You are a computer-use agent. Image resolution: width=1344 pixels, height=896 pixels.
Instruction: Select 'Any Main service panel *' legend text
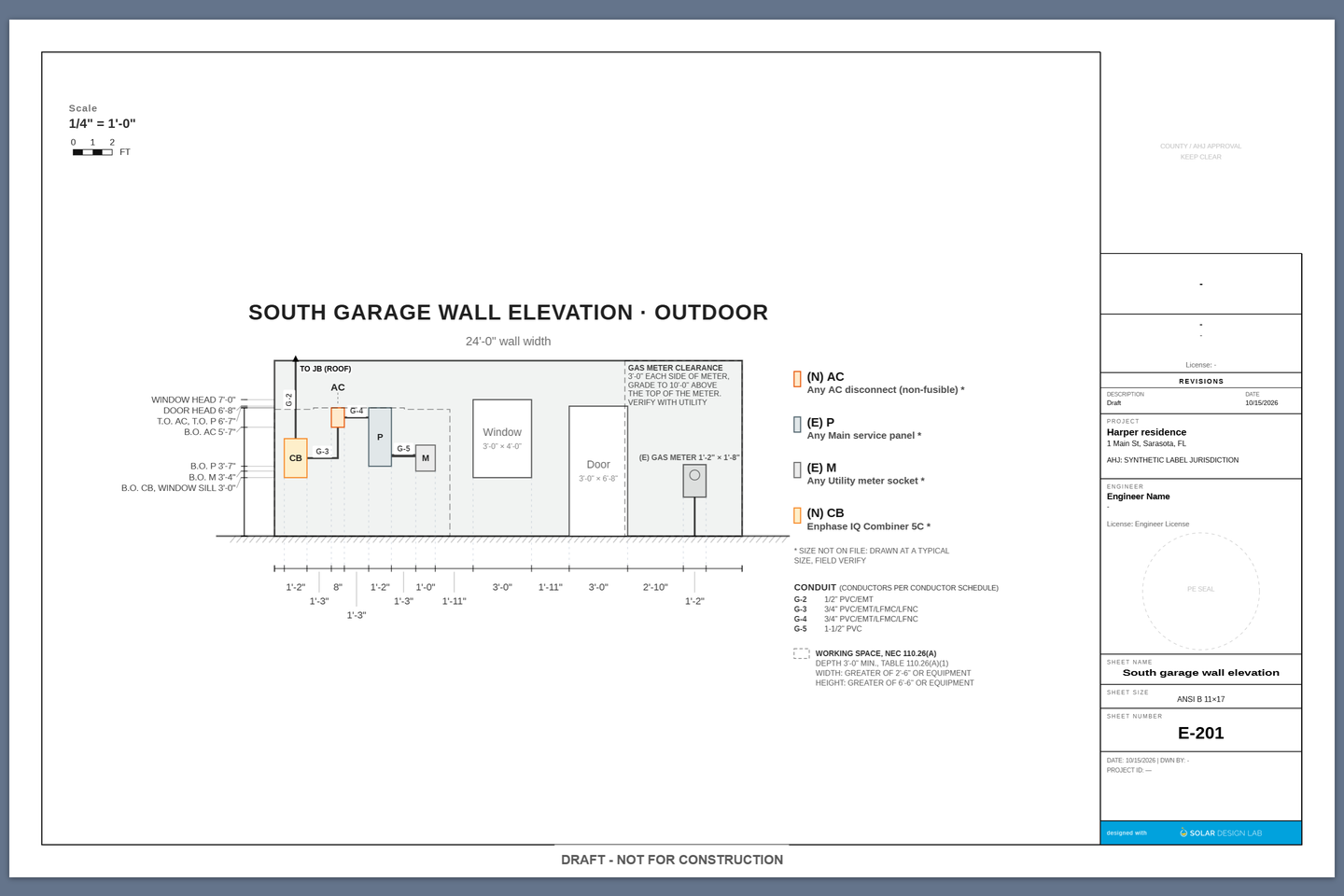[864, 436]
